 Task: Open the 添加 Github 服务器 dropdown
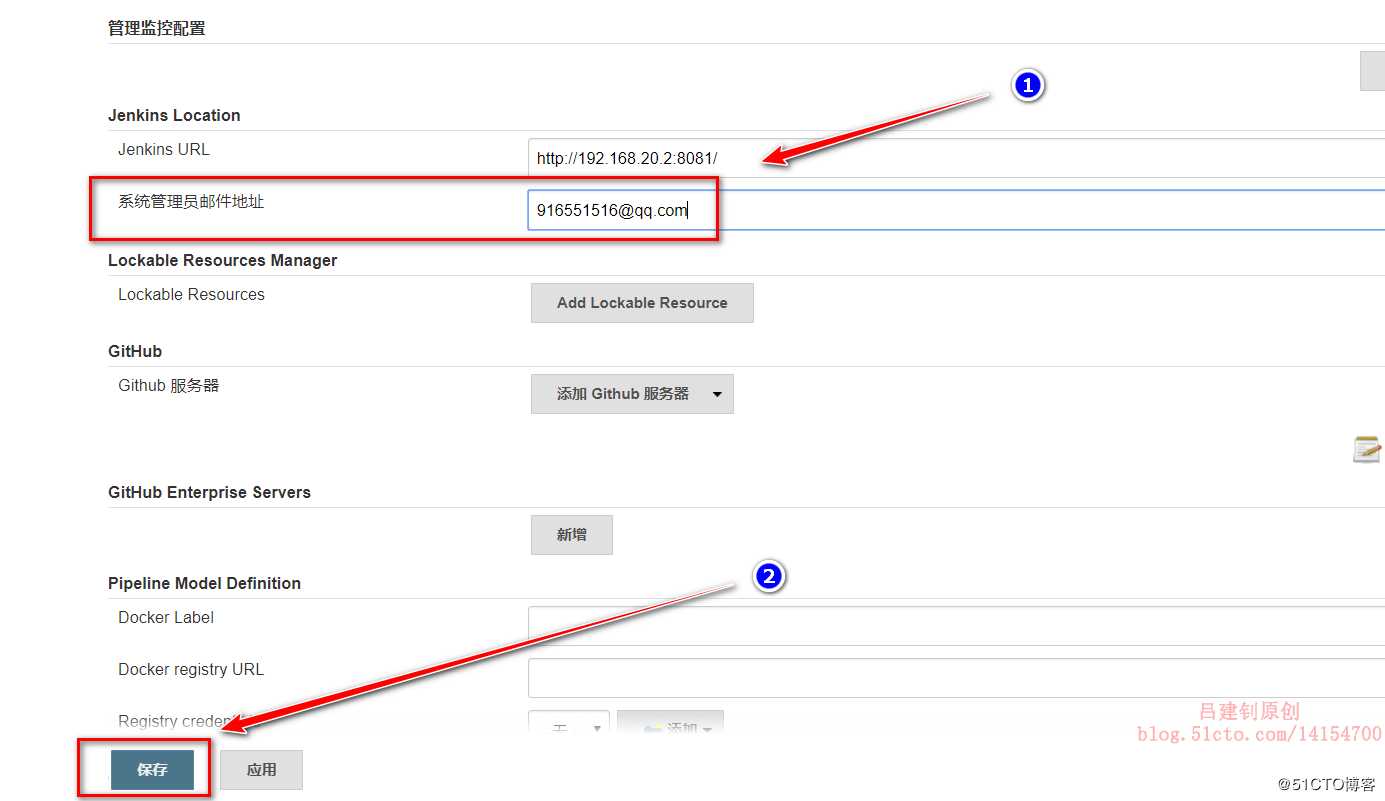click(x=632, y=394)
